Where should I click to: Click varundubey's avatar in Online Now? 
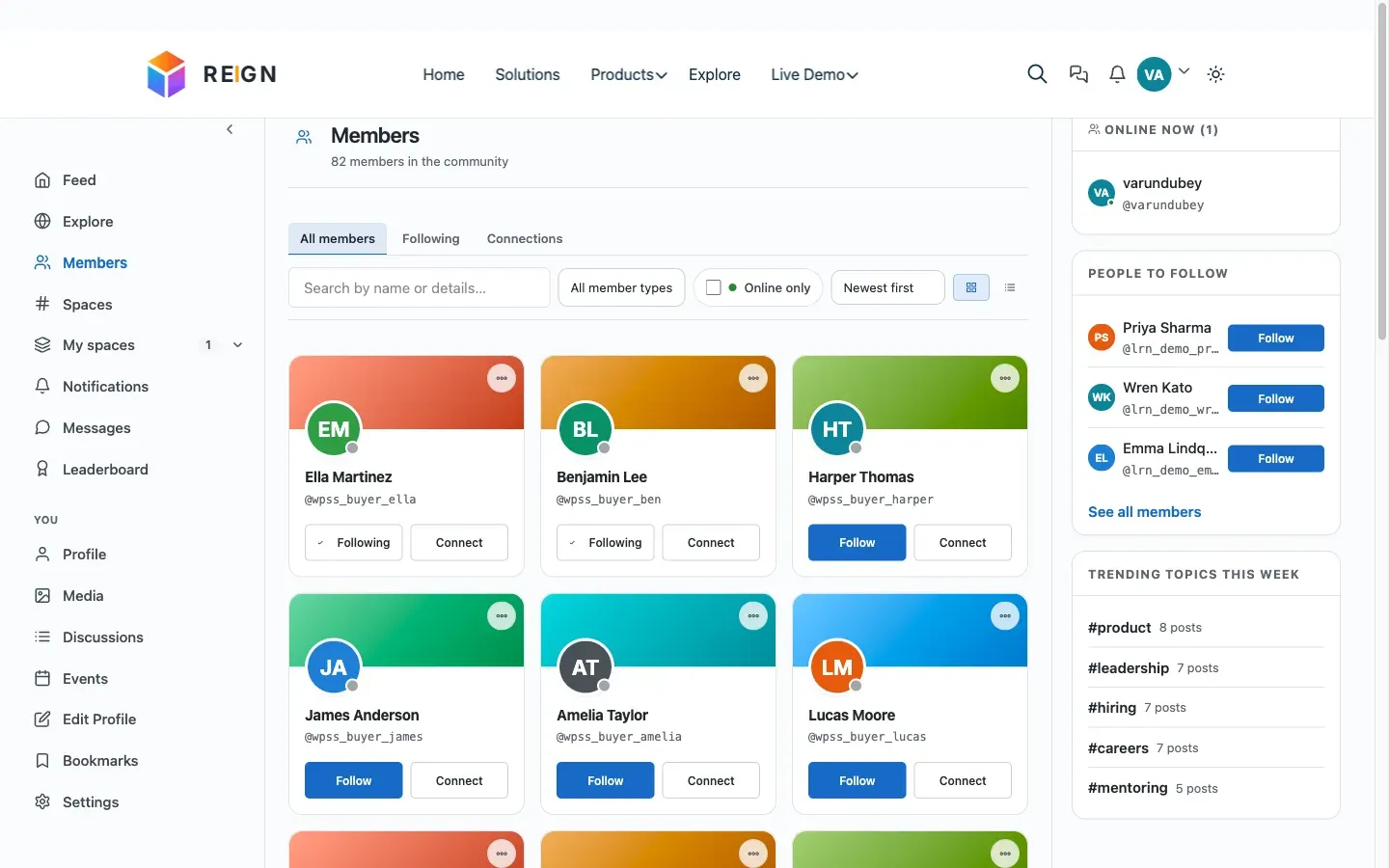[1102, 193]
